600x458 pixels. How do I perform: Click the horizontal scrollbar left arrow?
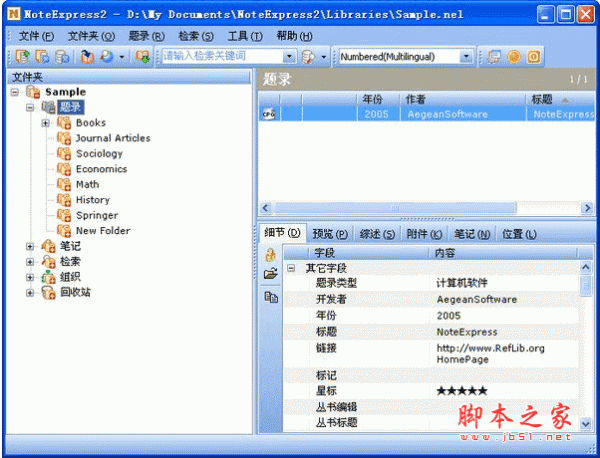point(265,208)
